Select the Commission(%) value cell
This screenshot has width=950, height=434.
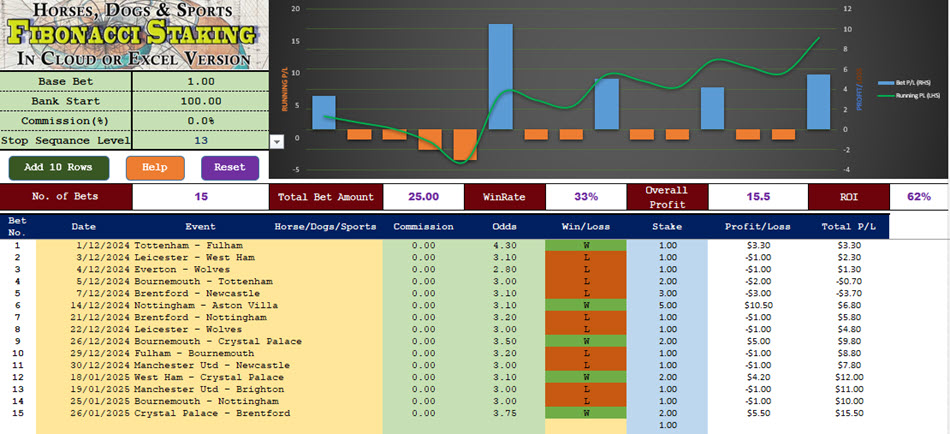click(x=202, y=121)
